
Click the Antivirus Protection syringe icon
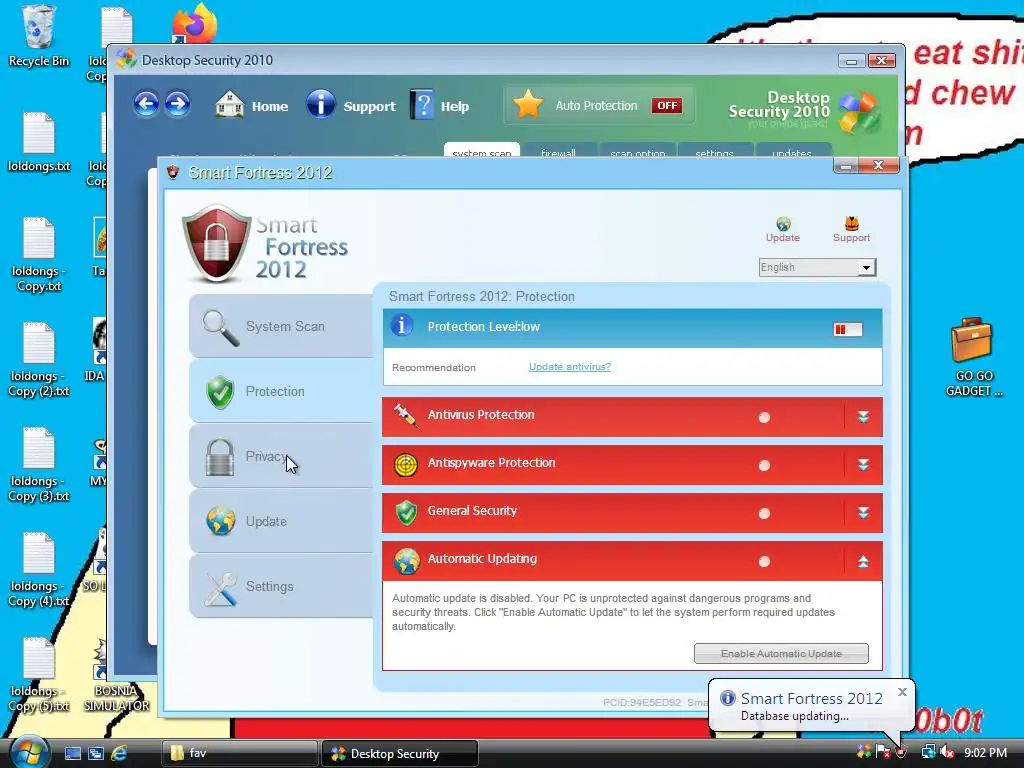[405, 415]
